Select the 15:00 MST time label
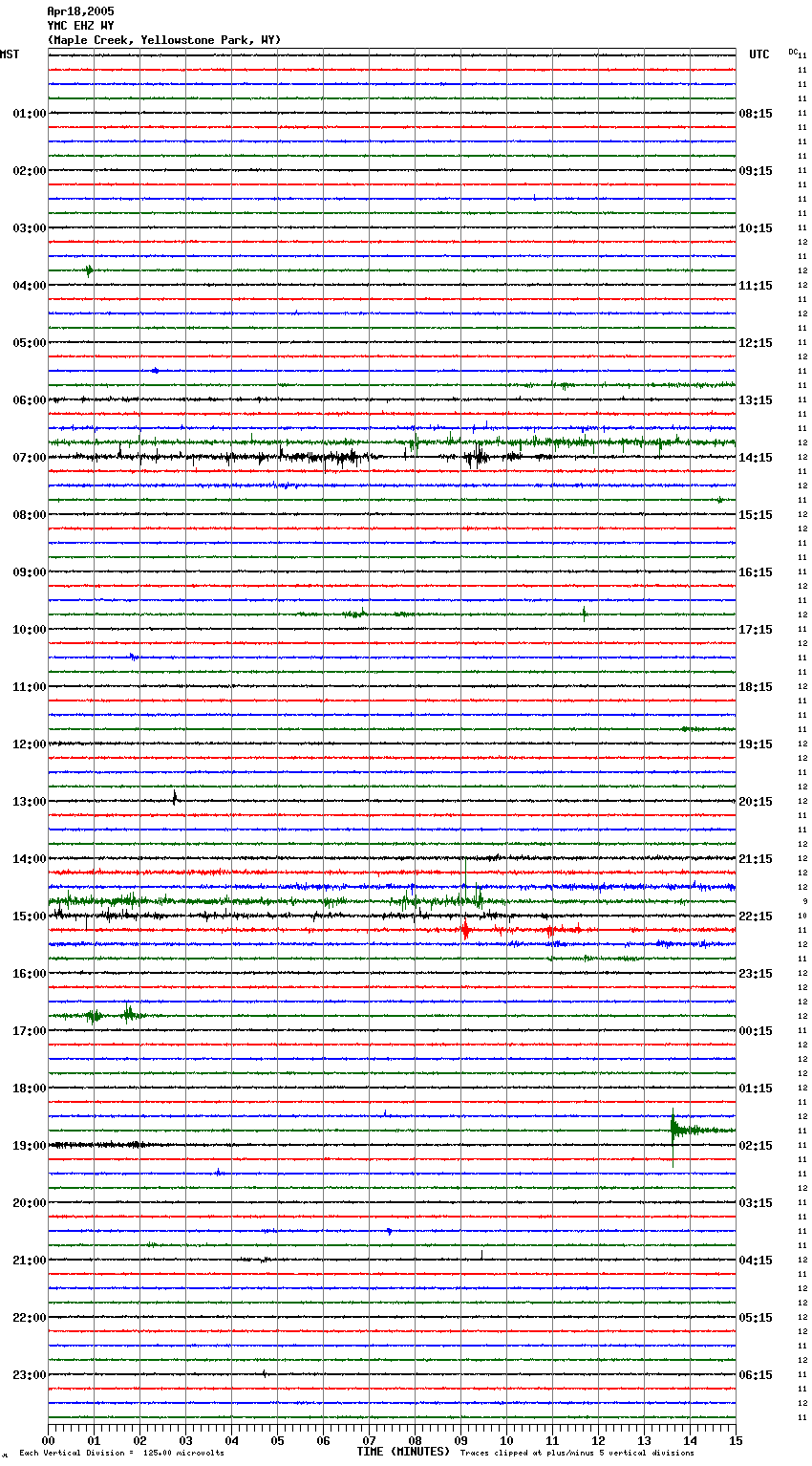This screenshot has width=812, height=1466. (x=29, y=916)
